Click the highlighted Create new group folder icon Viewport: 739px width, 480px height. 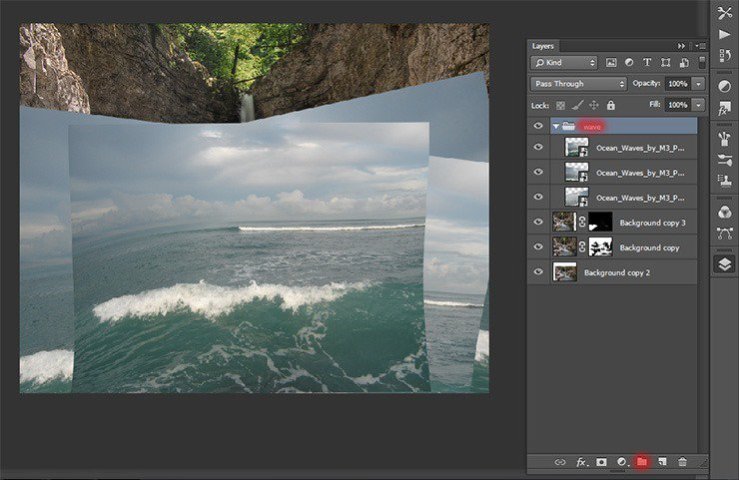pyautogui.click(x=641, y=461)
